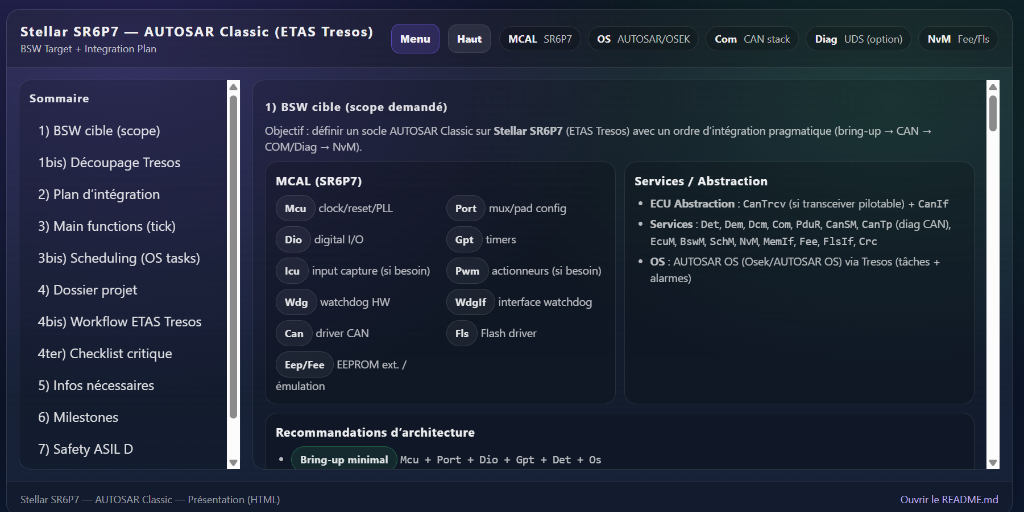Click the 'clock/reset/PLL' description
This screenshot has height=512, width=1024.
tap(356, 208)
